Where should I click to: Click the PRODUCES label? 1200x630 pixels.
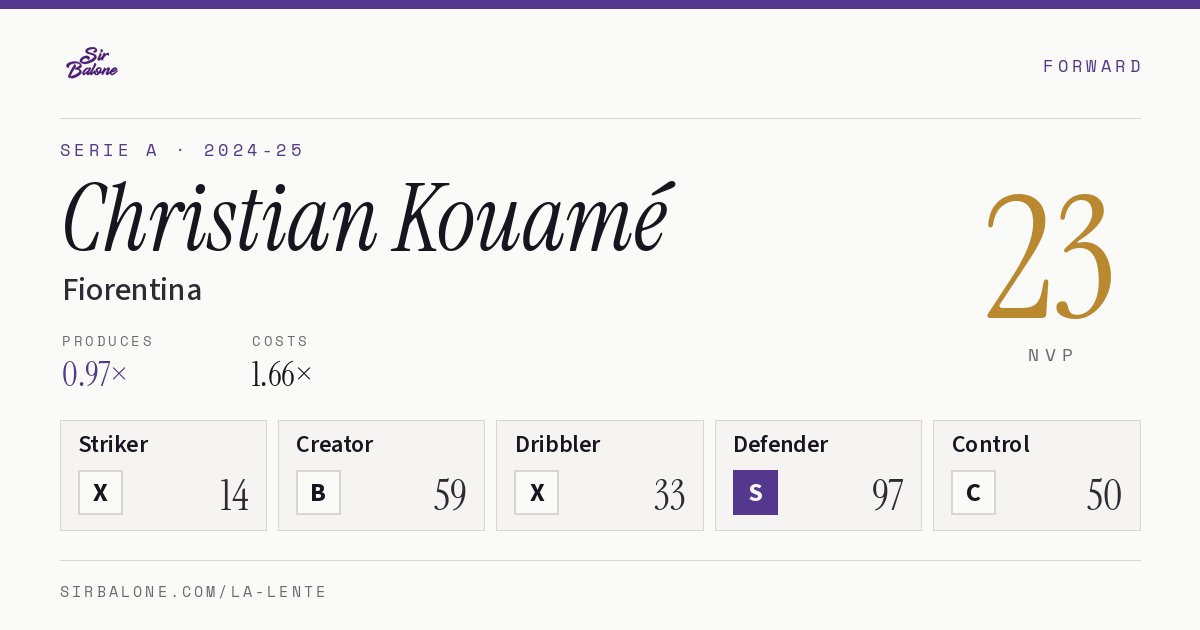coord(108,341)
